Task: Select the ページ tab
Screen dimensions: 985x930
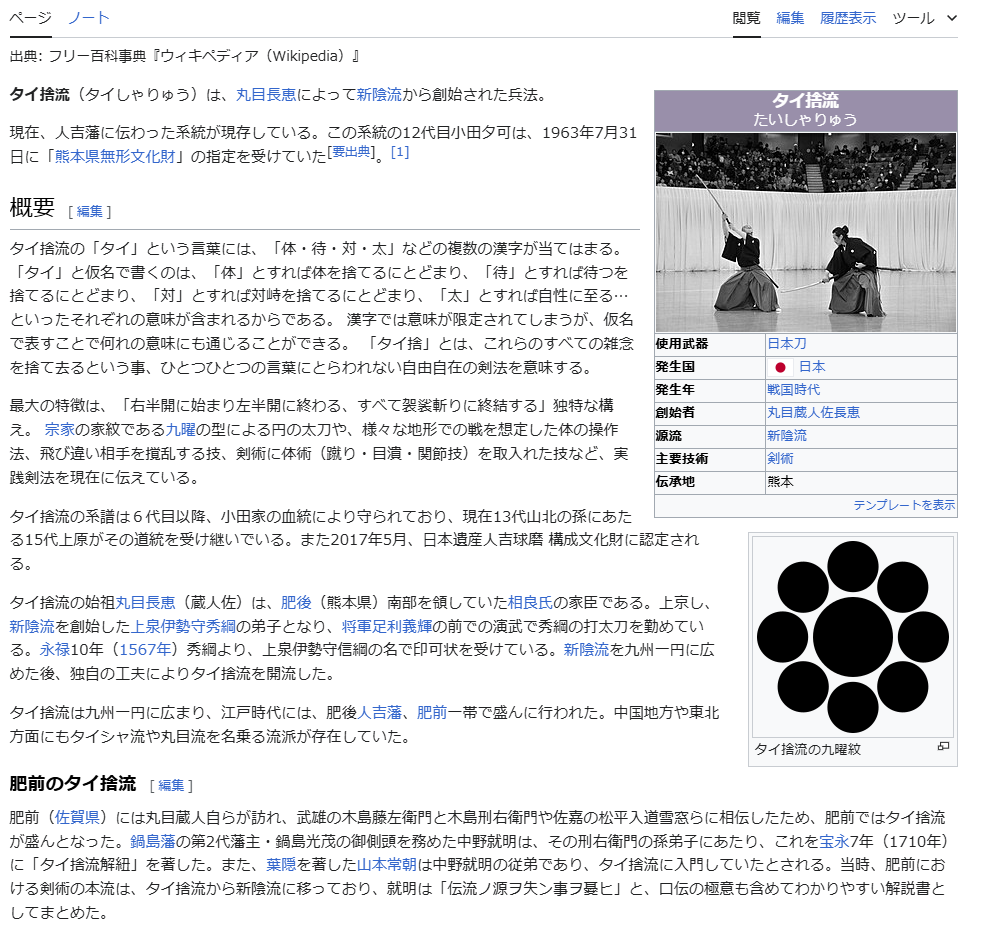Action: click(30, 18)
